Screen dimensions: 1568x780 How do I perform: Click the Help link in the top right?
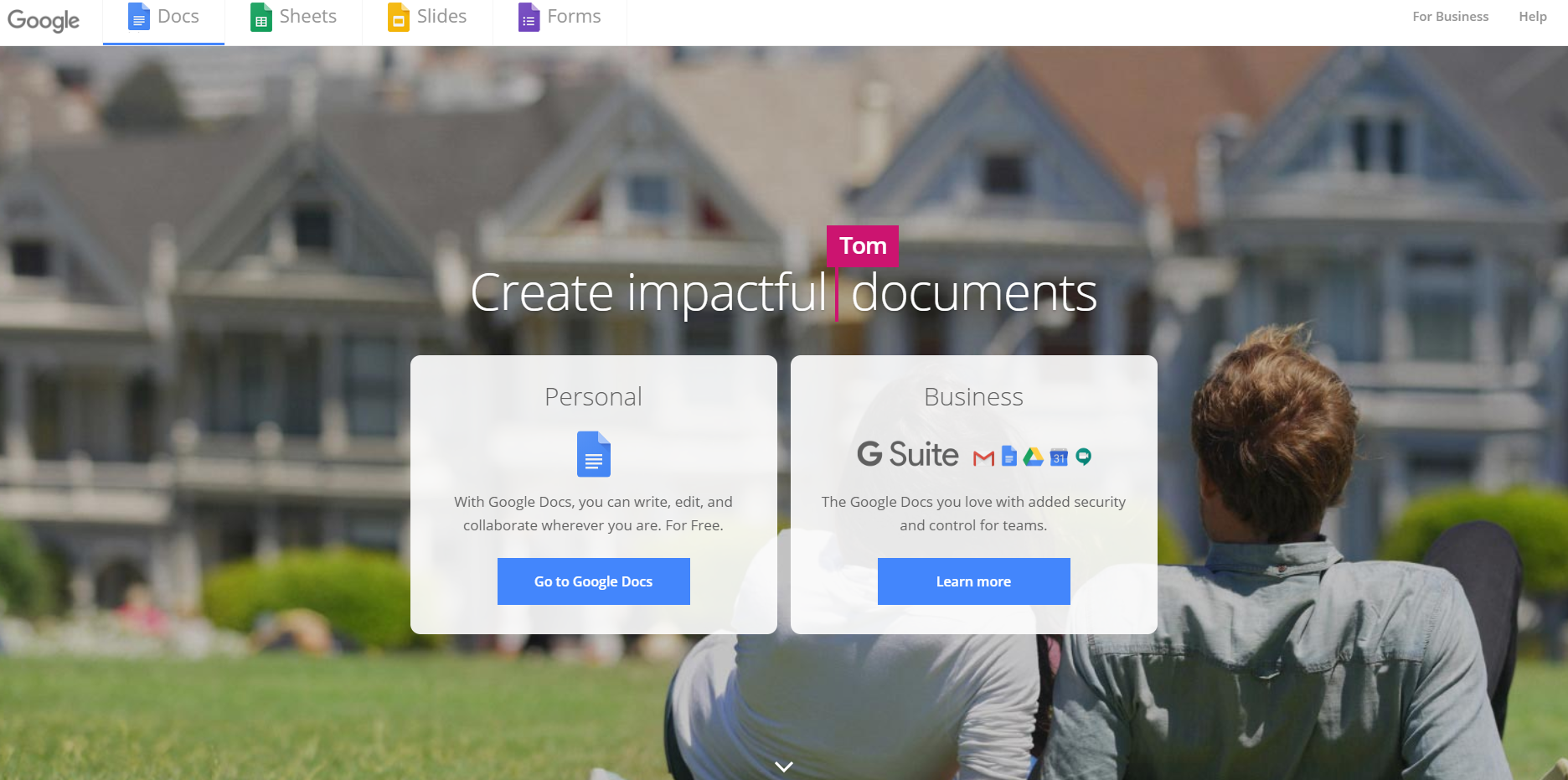pyautogui.click(x=1532, y=16)
